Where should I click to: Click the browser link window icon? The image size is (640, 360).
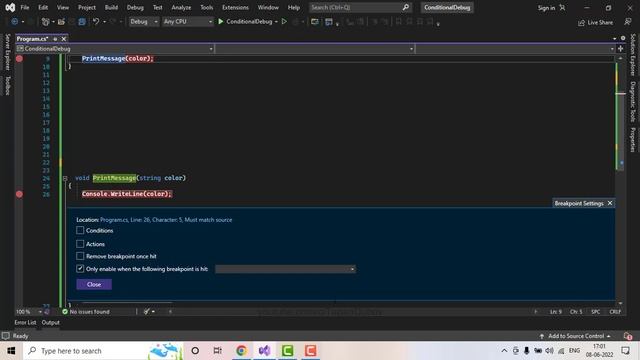click(315, 22)
